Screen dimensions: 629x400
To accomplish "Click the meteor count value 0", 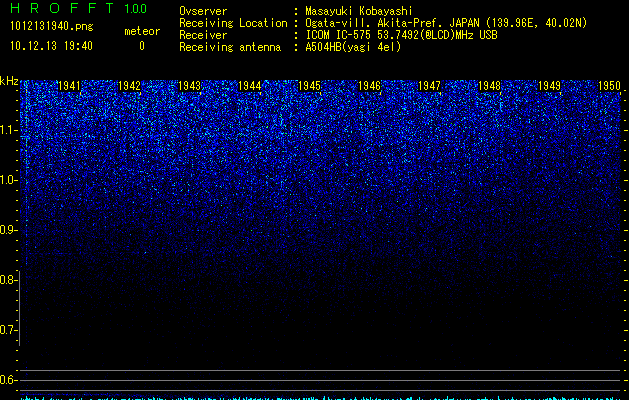I will (x=142, y=46).
